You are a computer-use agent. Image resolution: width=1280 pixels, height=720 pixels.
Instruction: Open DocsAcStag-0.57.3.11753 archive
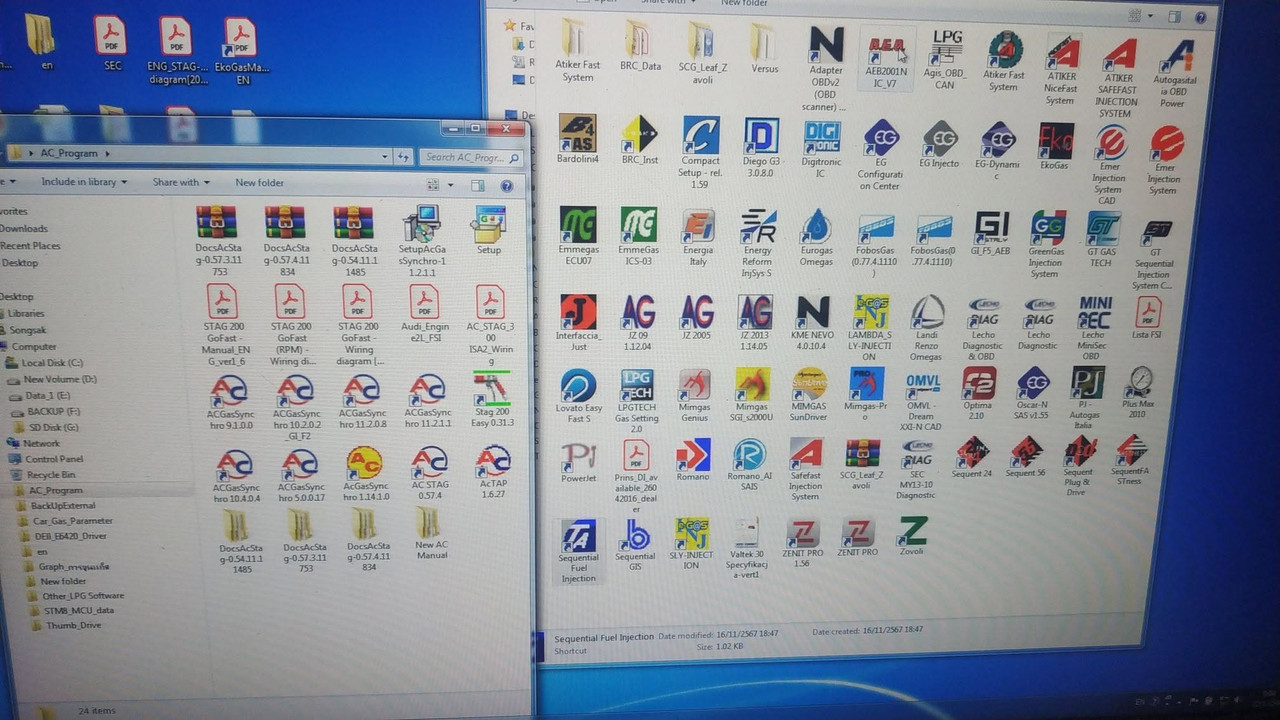(x=217, y=223)
